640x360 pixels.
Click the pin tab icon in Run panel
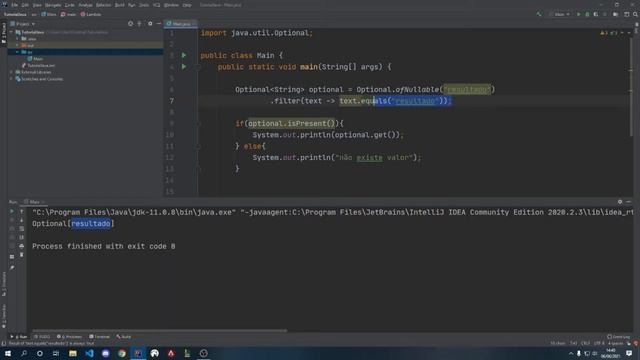[12, 268]
